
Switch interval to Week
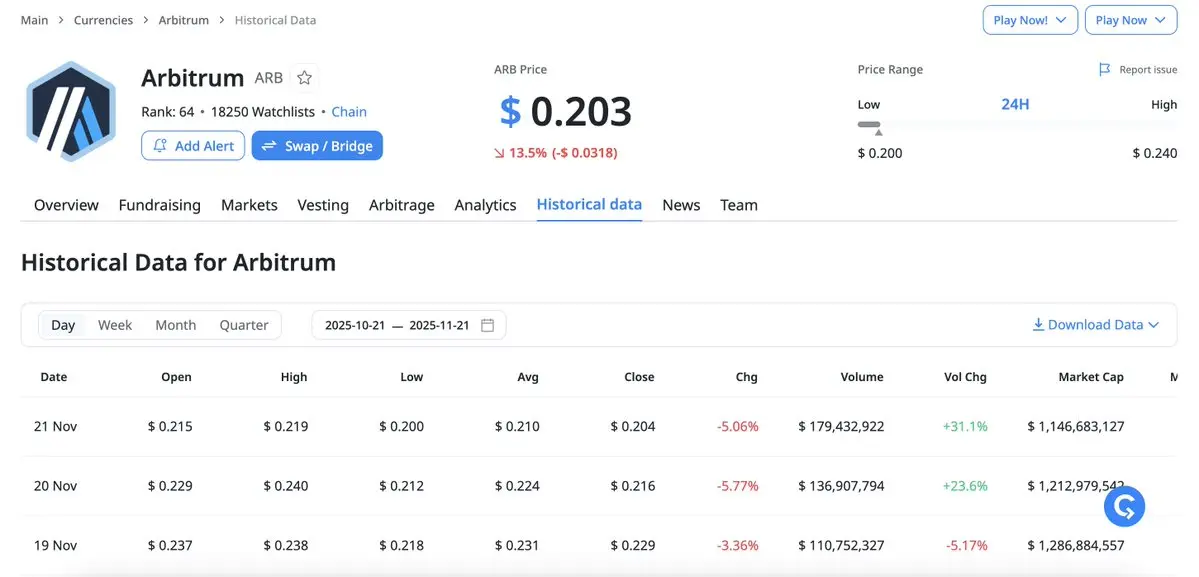[115, 325]
